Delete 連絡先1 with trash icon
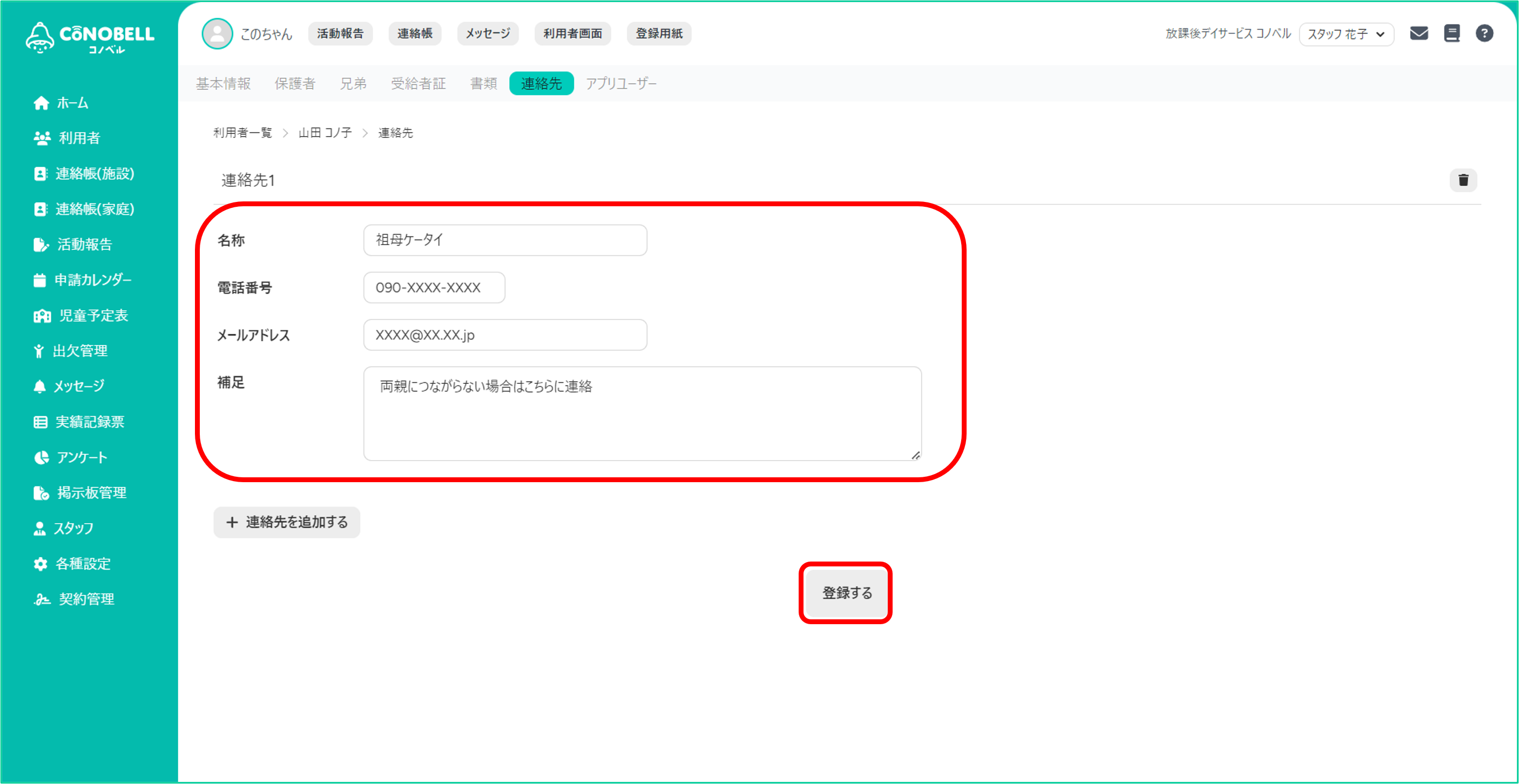1519x784 pixels. coord(1463,180)
